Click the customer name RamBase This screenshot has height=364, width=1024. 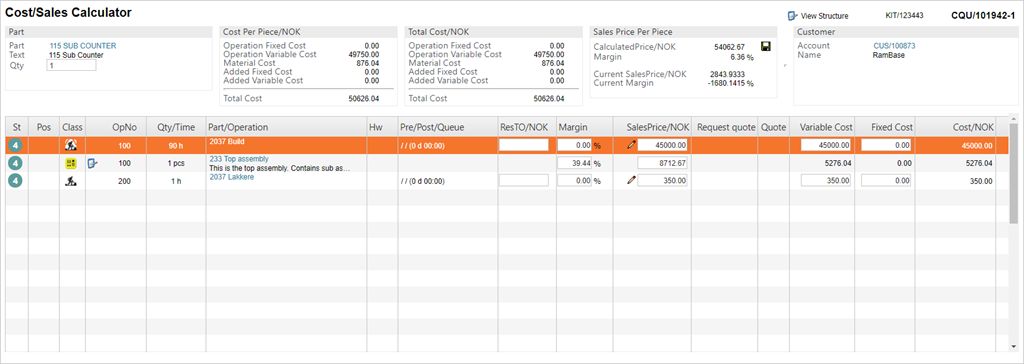[x=889, y=56]
